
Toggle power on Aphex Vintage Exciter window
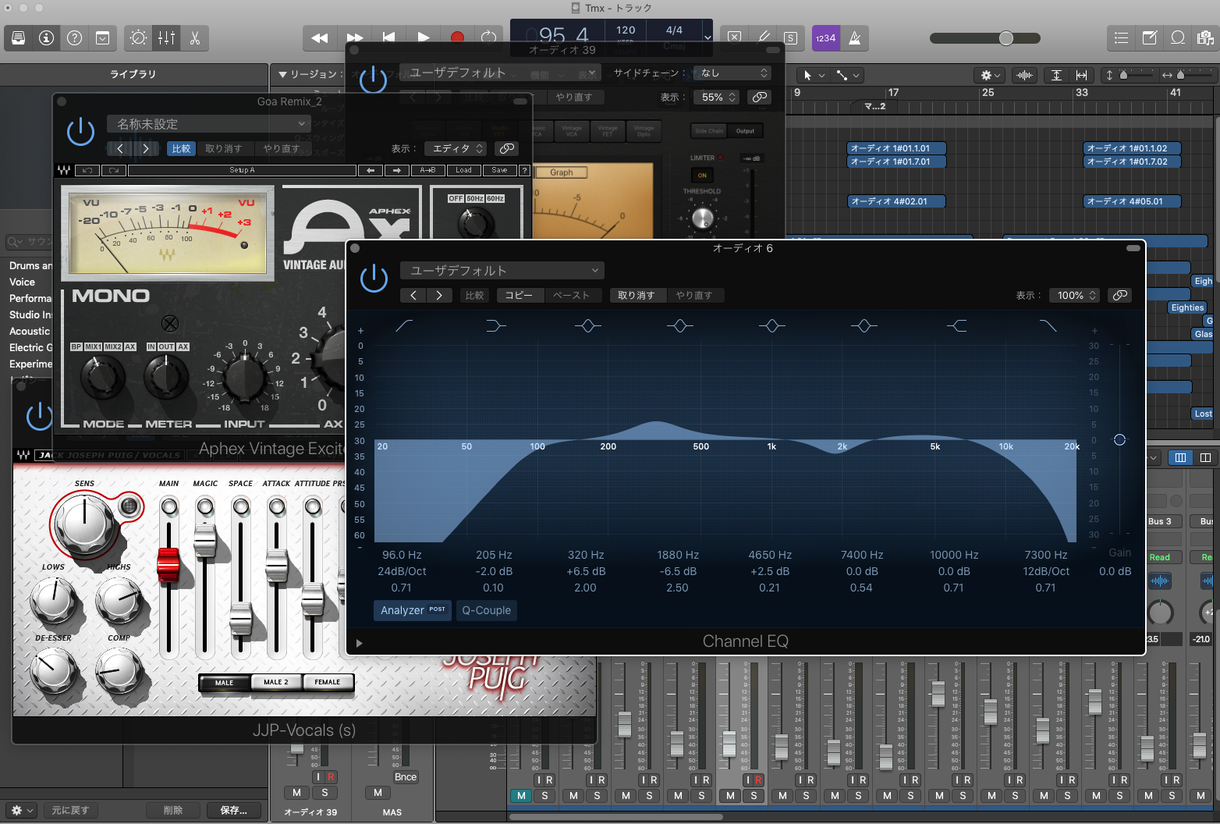point(80,131)
